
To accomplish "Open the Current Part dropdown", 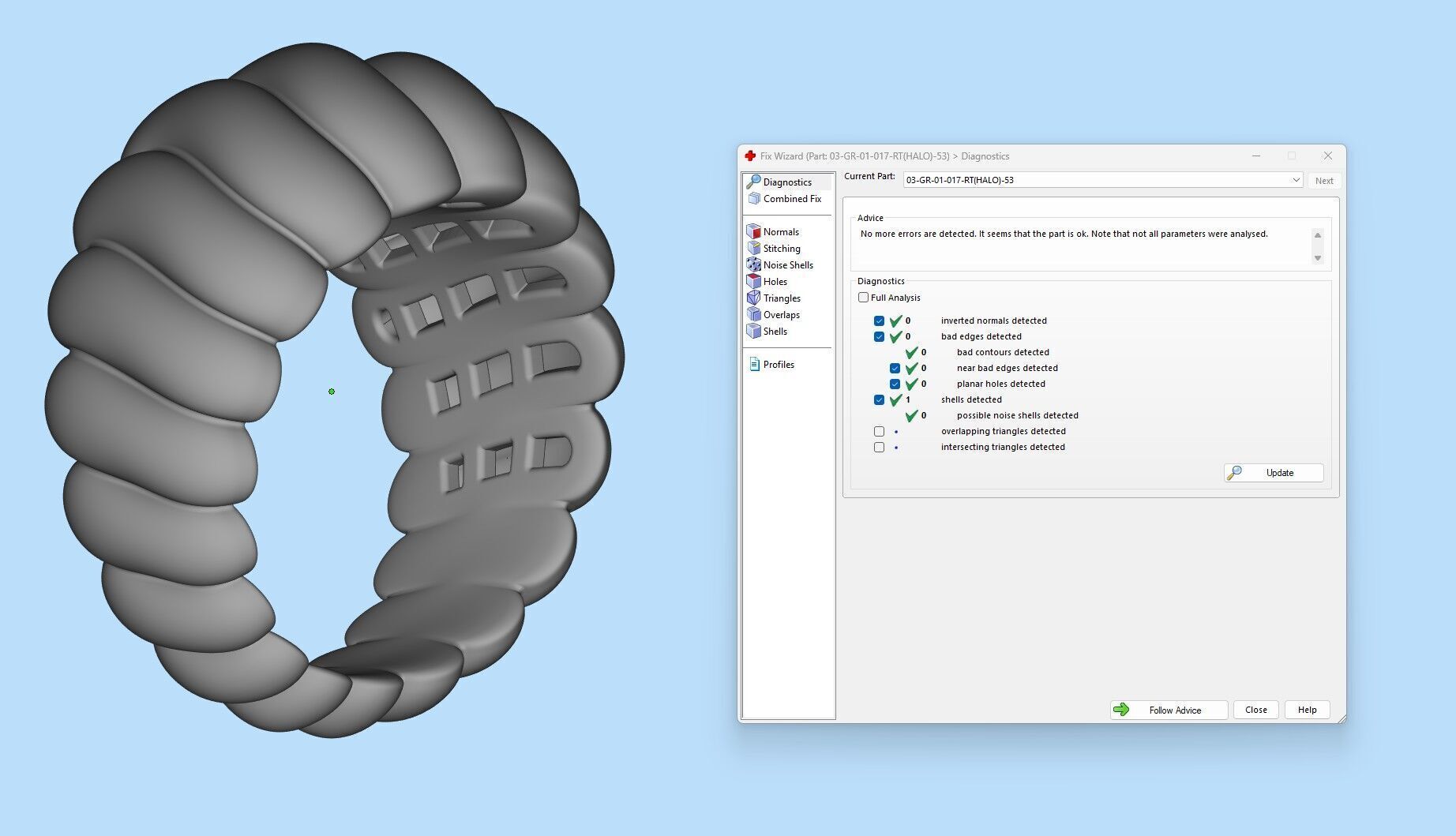I will coord(1103,180).
